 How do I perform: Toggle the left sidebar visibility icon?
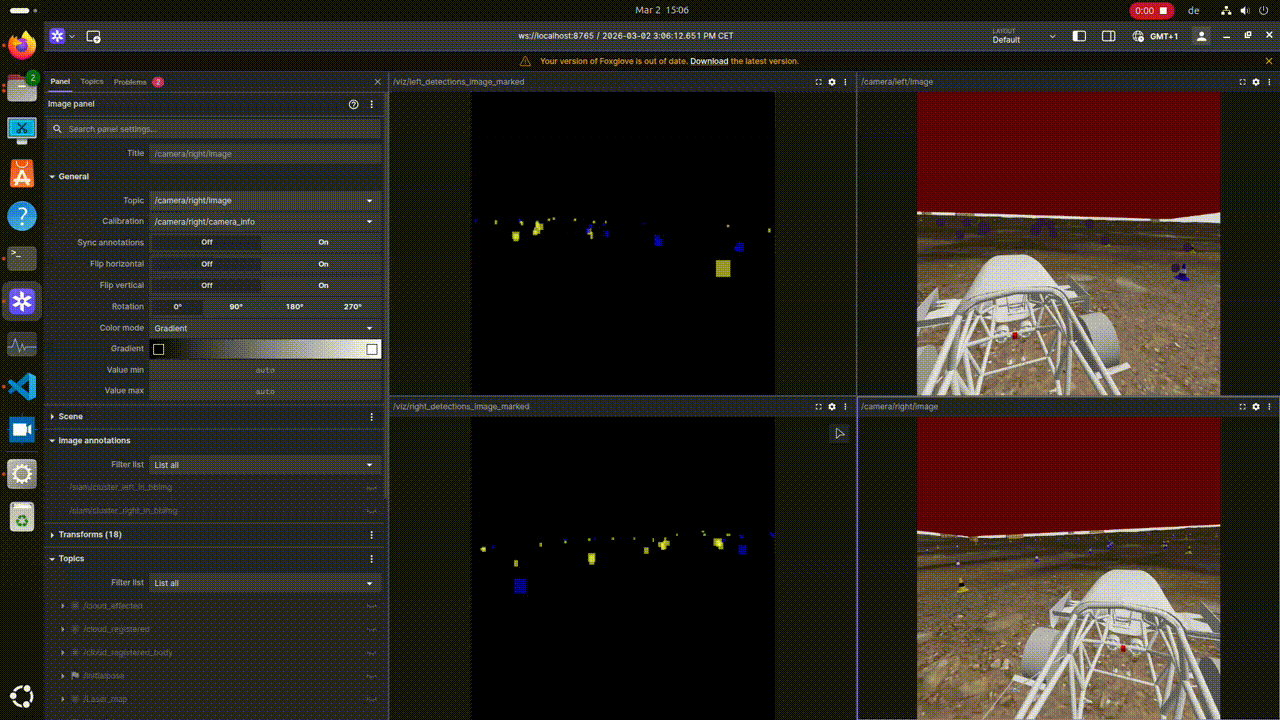[x=1079, y=36]
